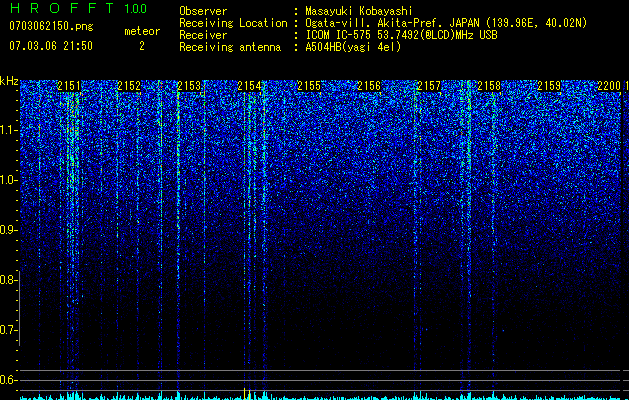Image resolution: width=629 pixels, height=400 pixels.
Task: Click the 2200 time marker
Action: pos(609,86)
